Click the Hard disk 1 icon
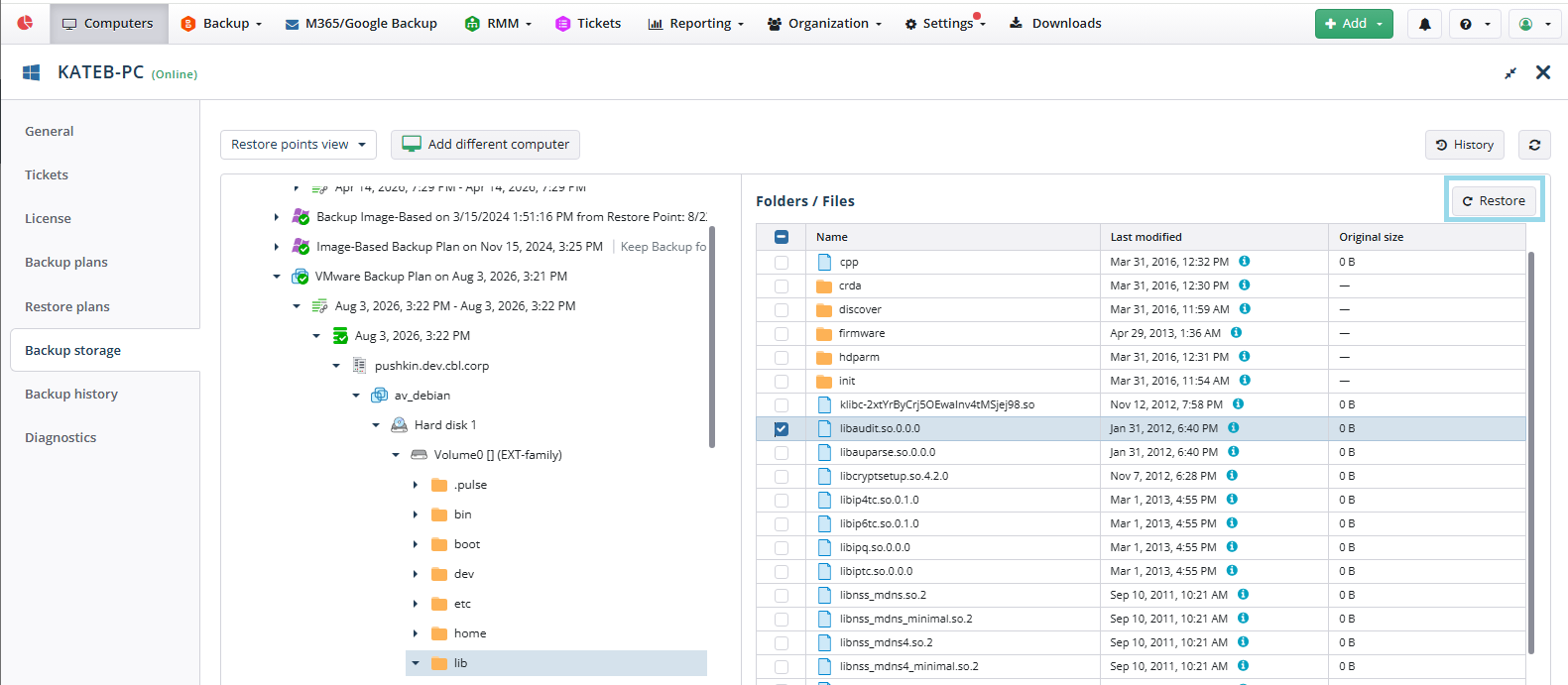The width and height of the screenshot is (1568, 685). pyautogui.click(x=399, y=425)
